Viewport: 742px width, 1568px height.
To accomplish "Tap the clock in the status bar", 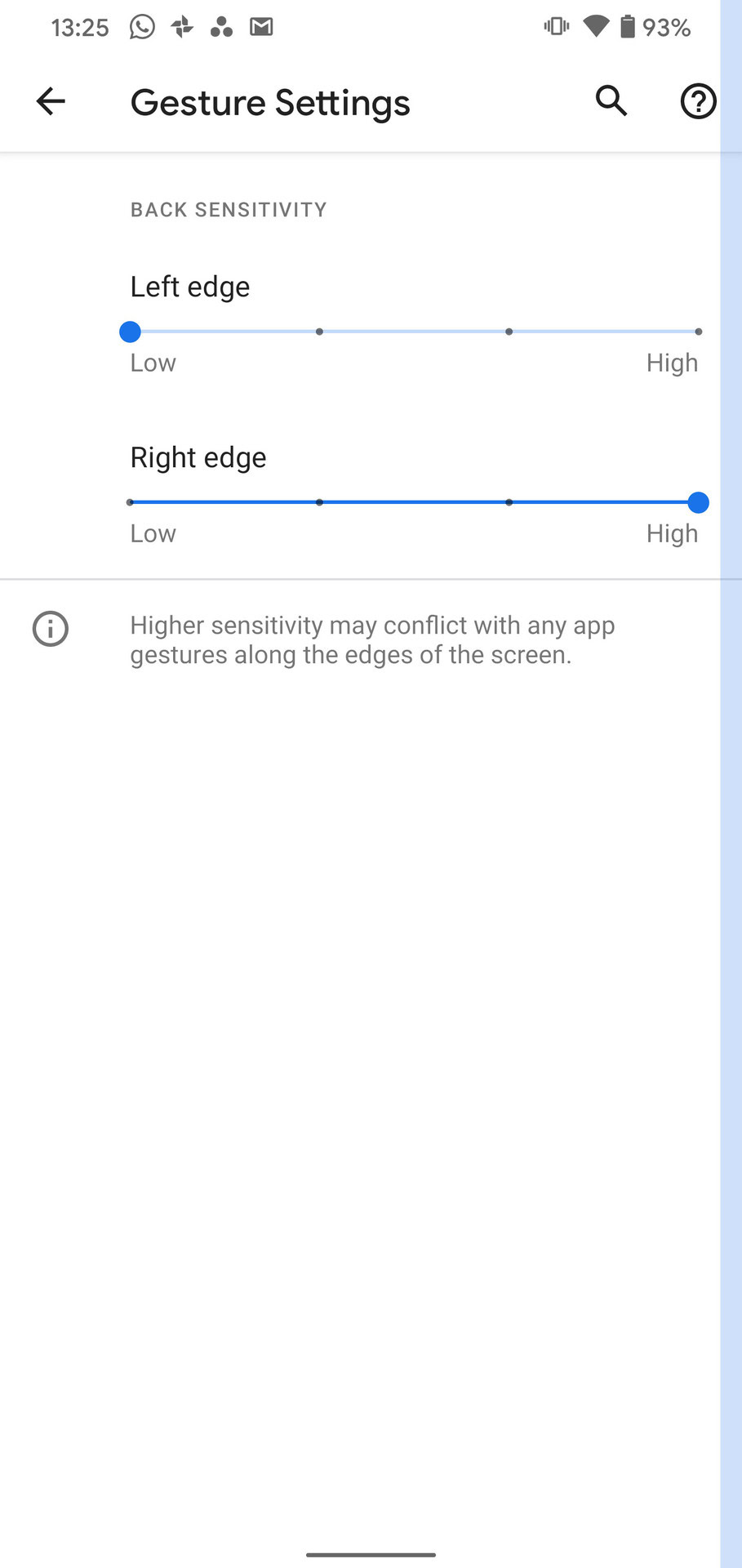I will [79, 27].
